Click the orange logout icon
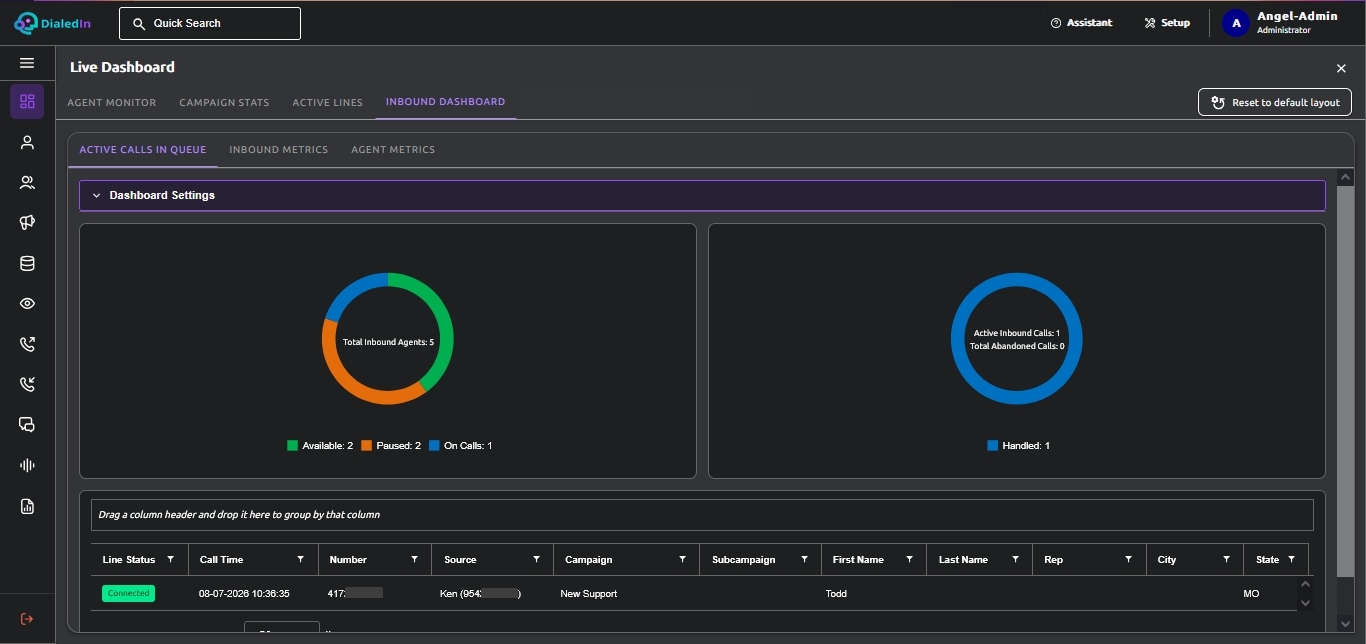 coord(27,619)
